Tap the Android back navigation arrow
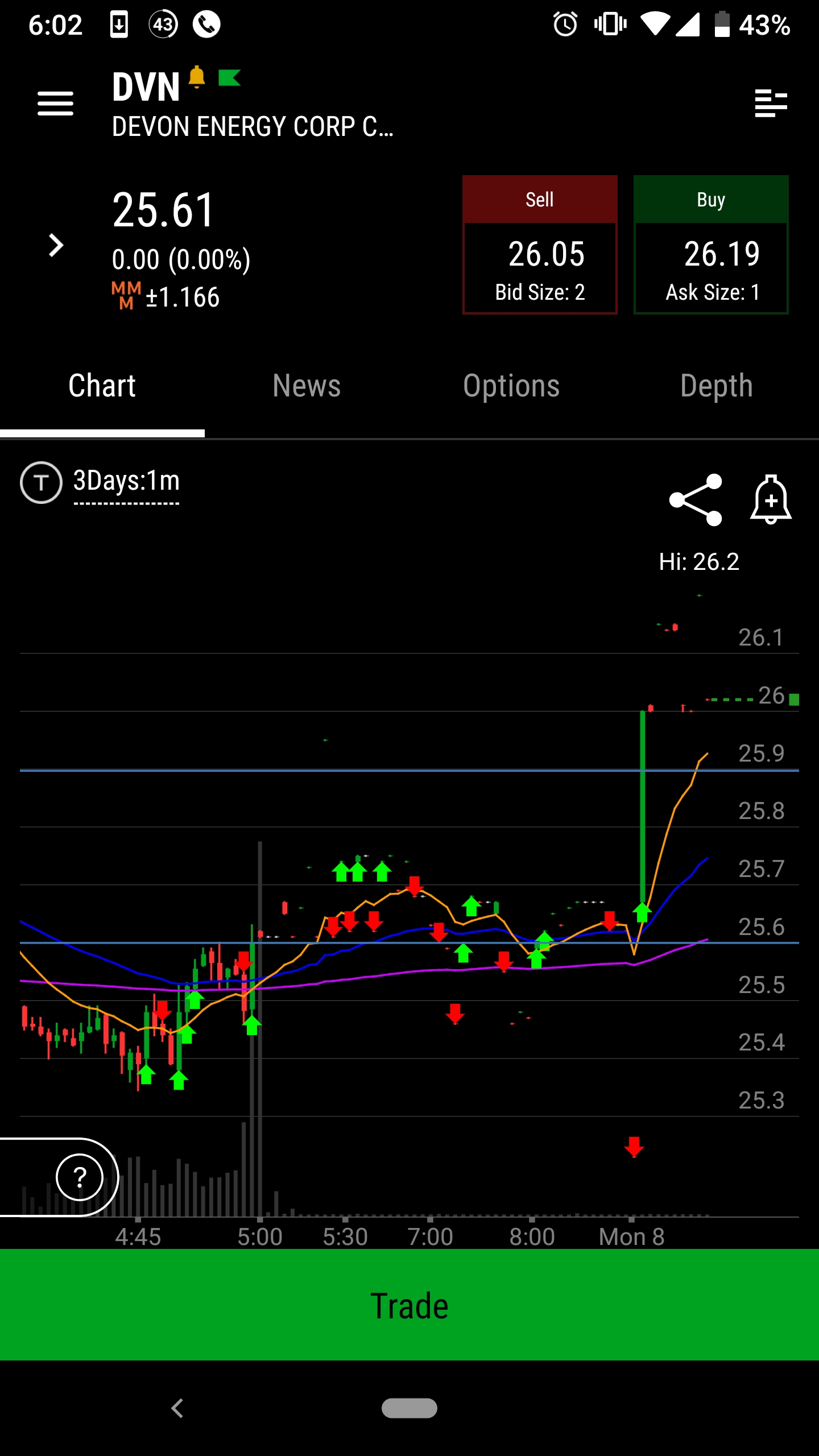This screenshot has width=819, height=1456. (177, 1408)
